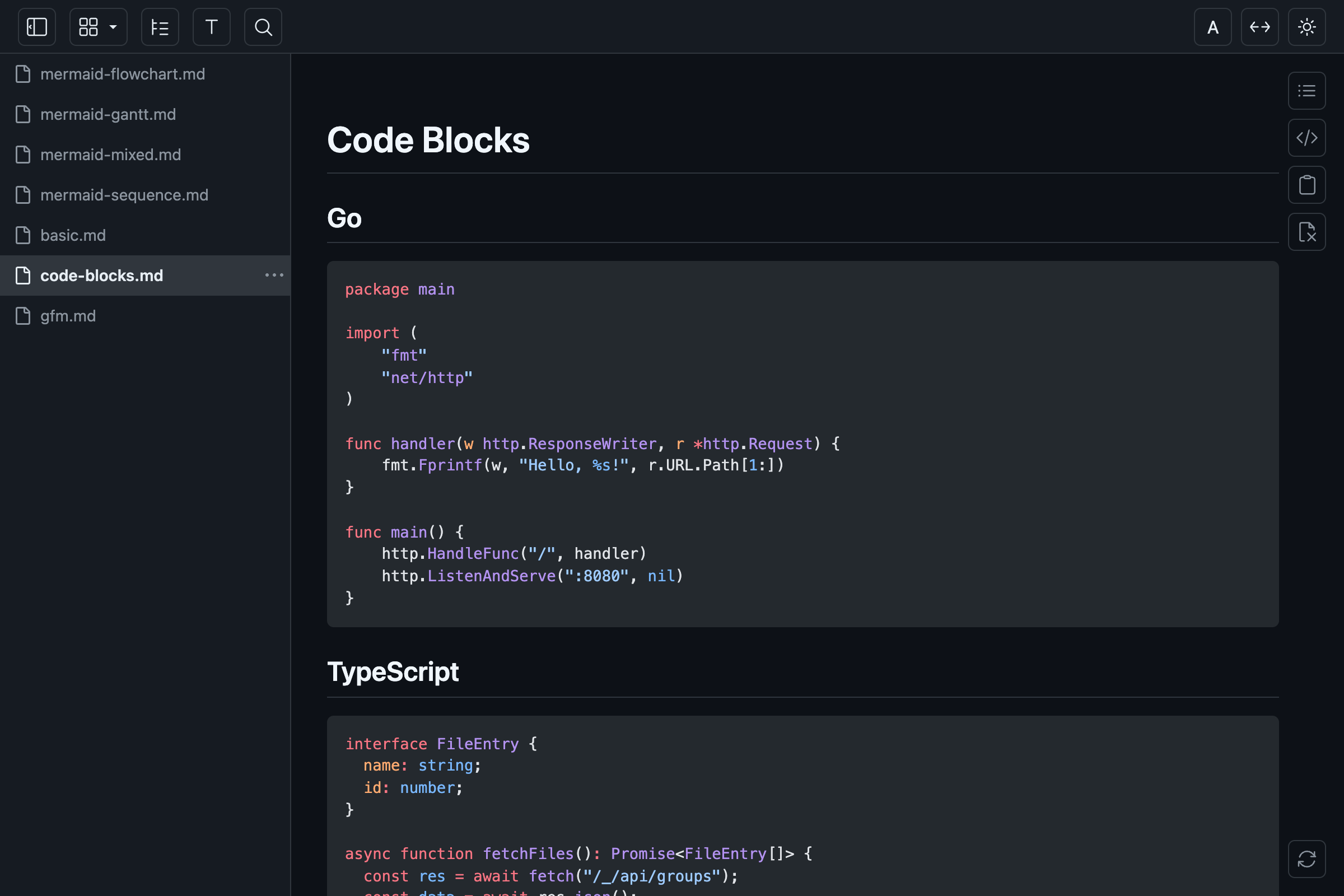The width and height of the screenshot is (1344, 896).
Task: Toggle light theme sun icon
Action: pos(1307,27)
